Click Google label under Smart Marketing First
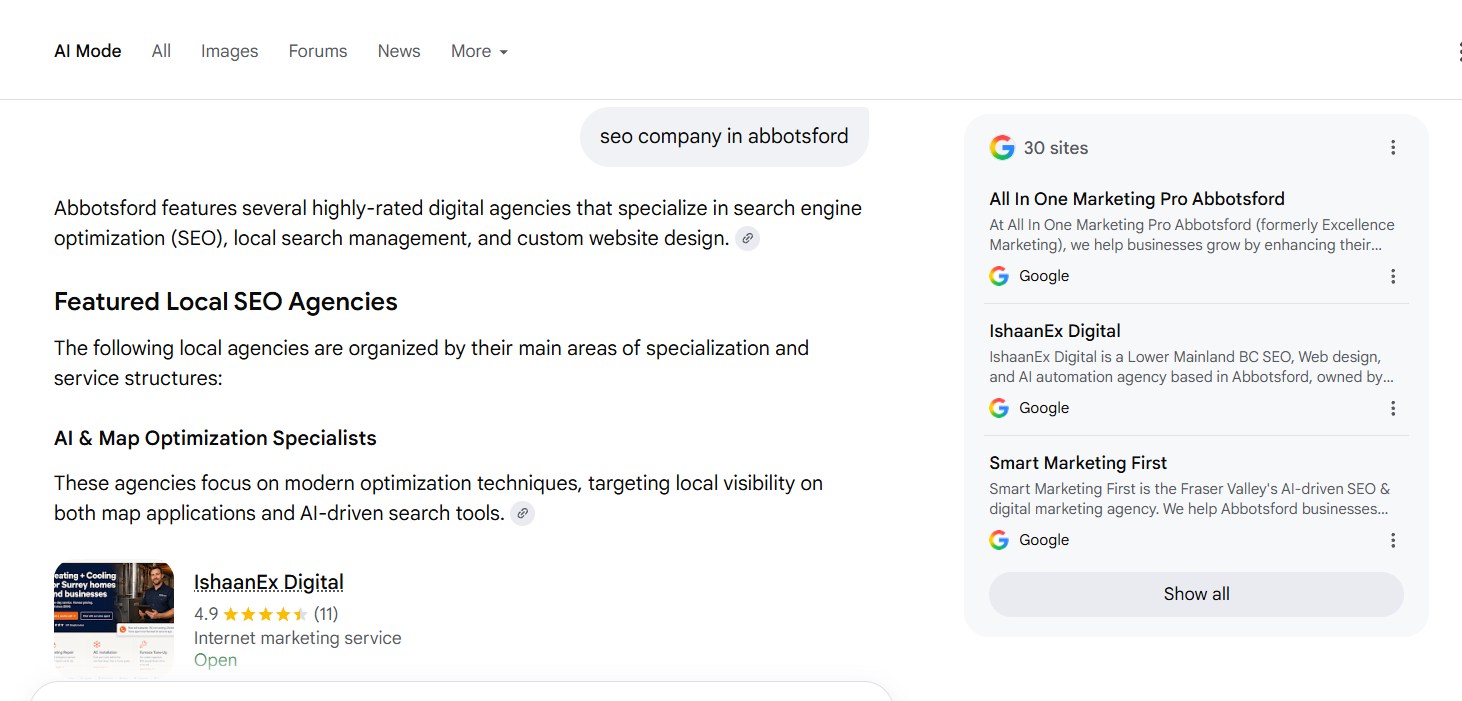The width and height of the screenshot is (1462, 701). tap(1044, 540)
